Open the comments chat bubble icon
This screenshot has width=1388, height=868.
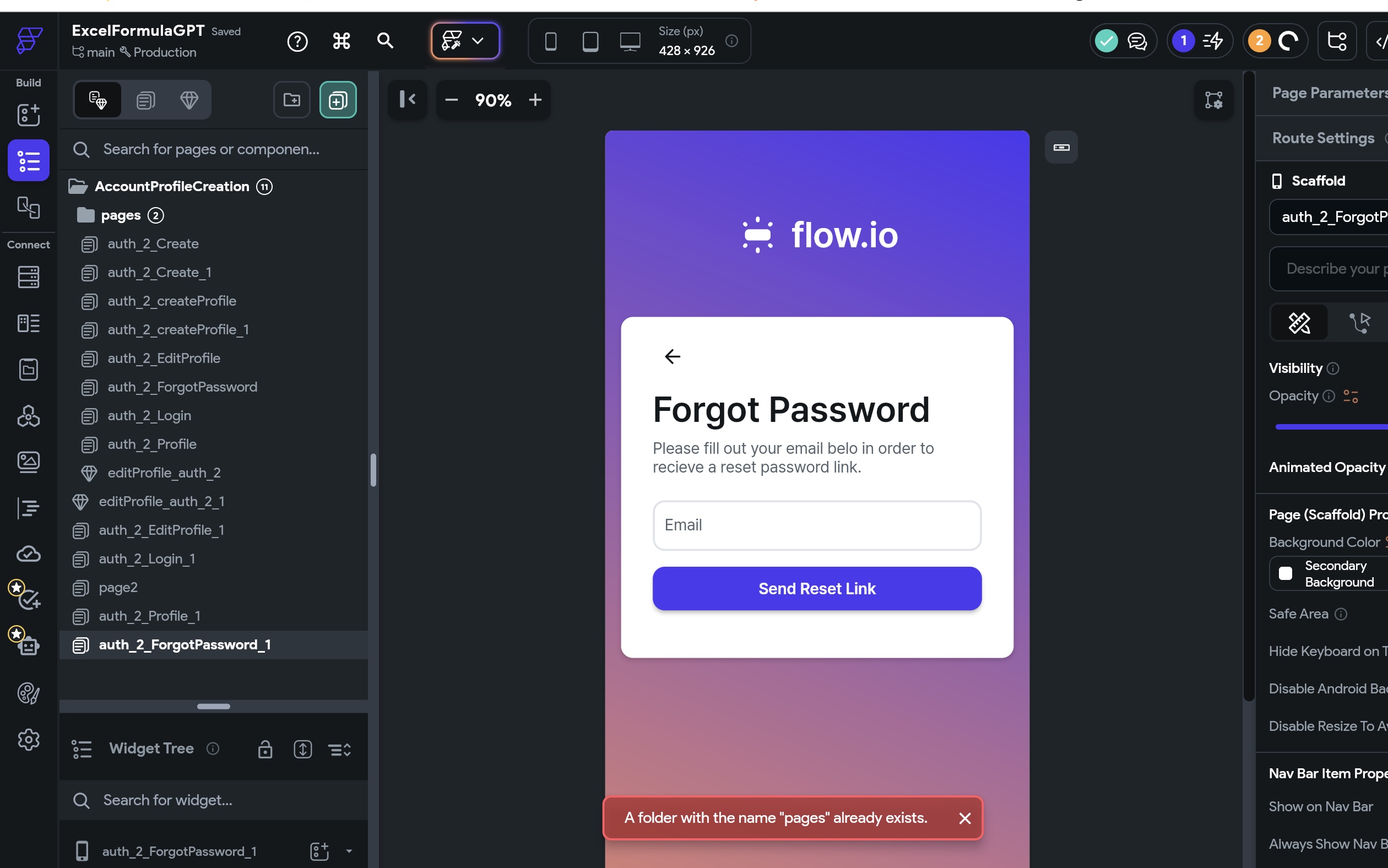[1137, 41]
